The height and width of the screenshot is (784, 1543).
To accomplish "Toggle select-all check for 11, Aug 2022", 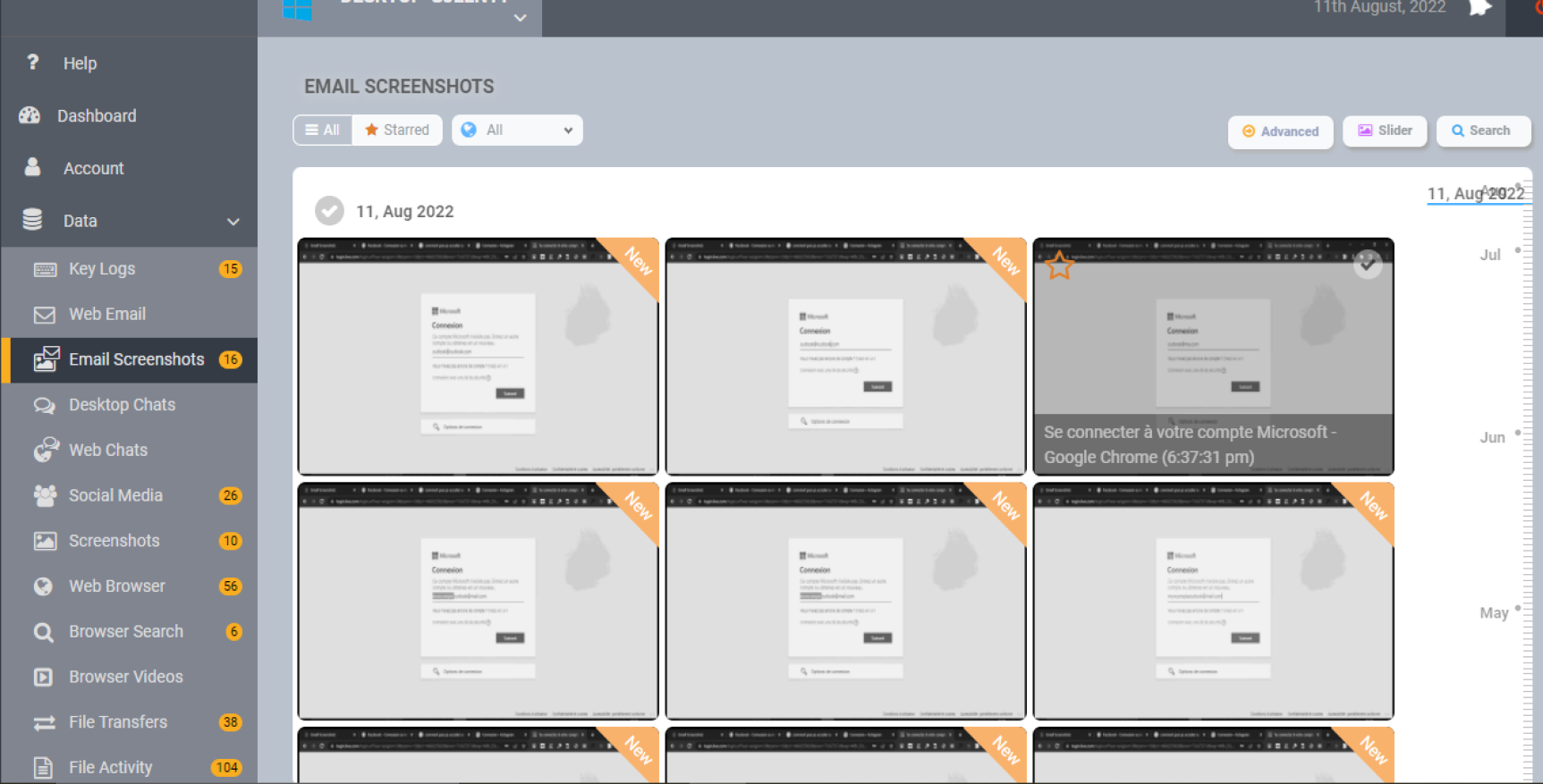I will pos(329,211).
